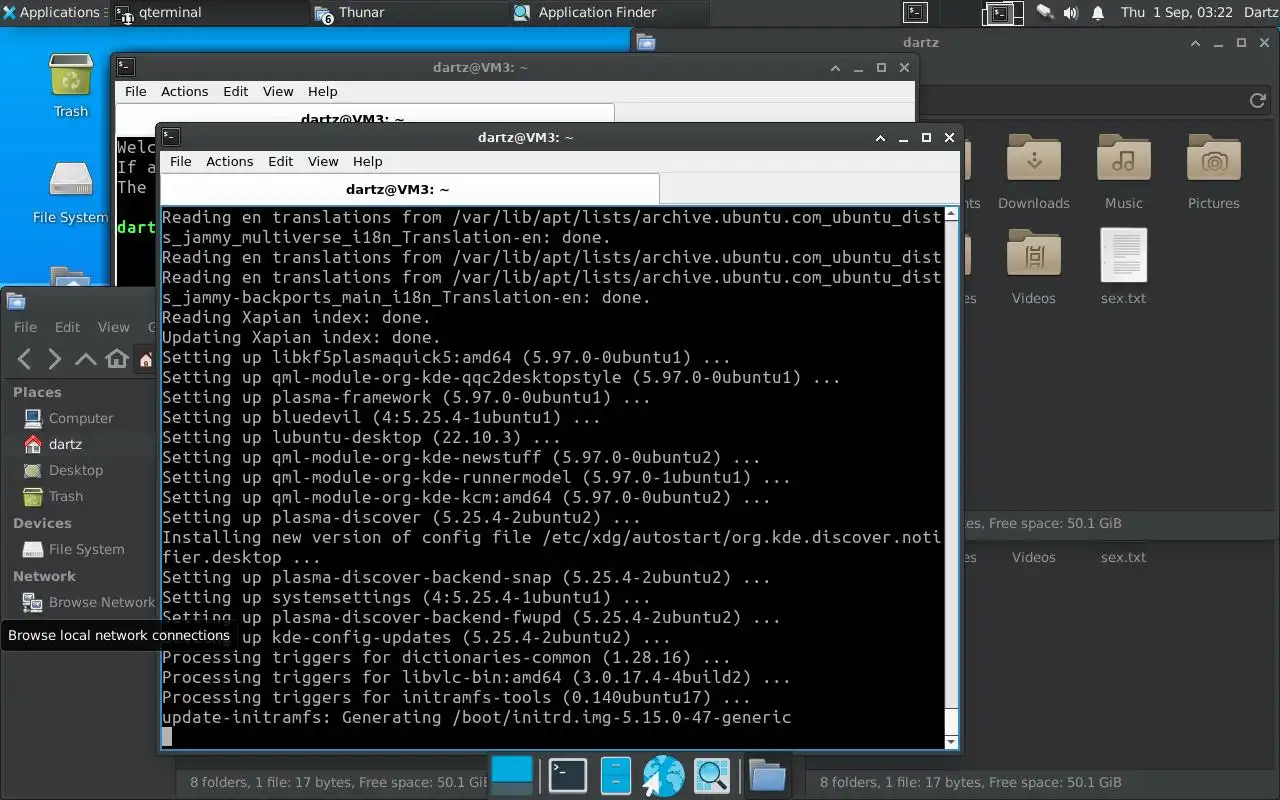Open File menu in the left Thunar window
Screen dimensions: 1280x800
tap(25, 327)
